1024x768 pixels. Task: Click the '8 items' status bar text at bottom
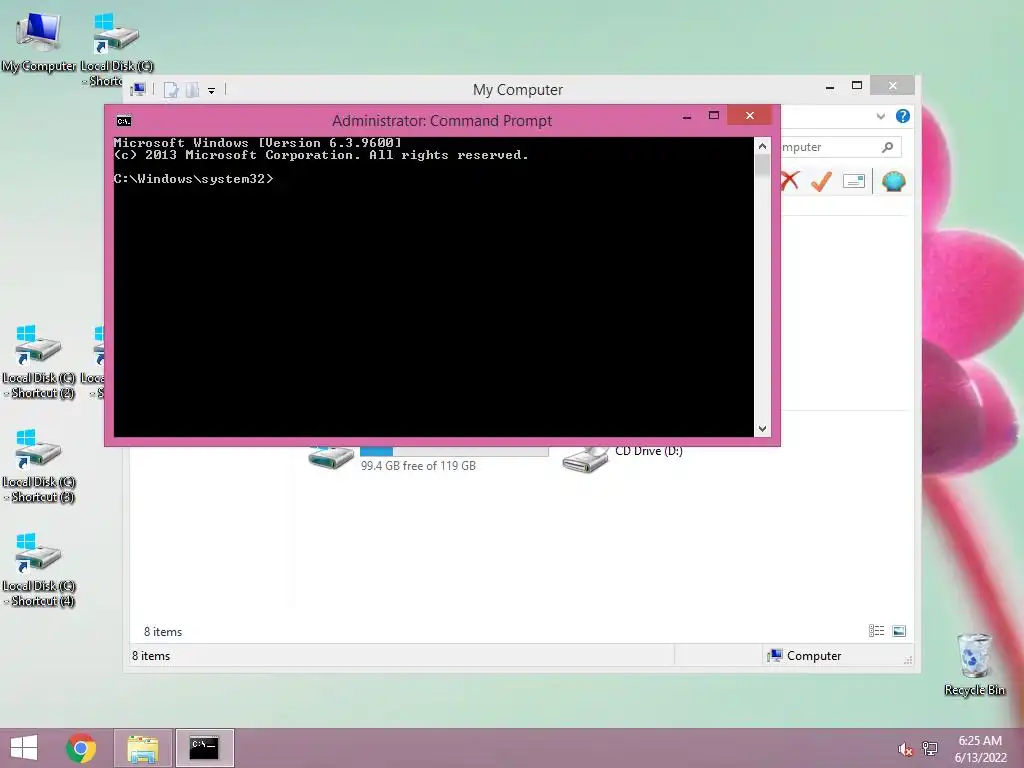(x=151, y=656)
